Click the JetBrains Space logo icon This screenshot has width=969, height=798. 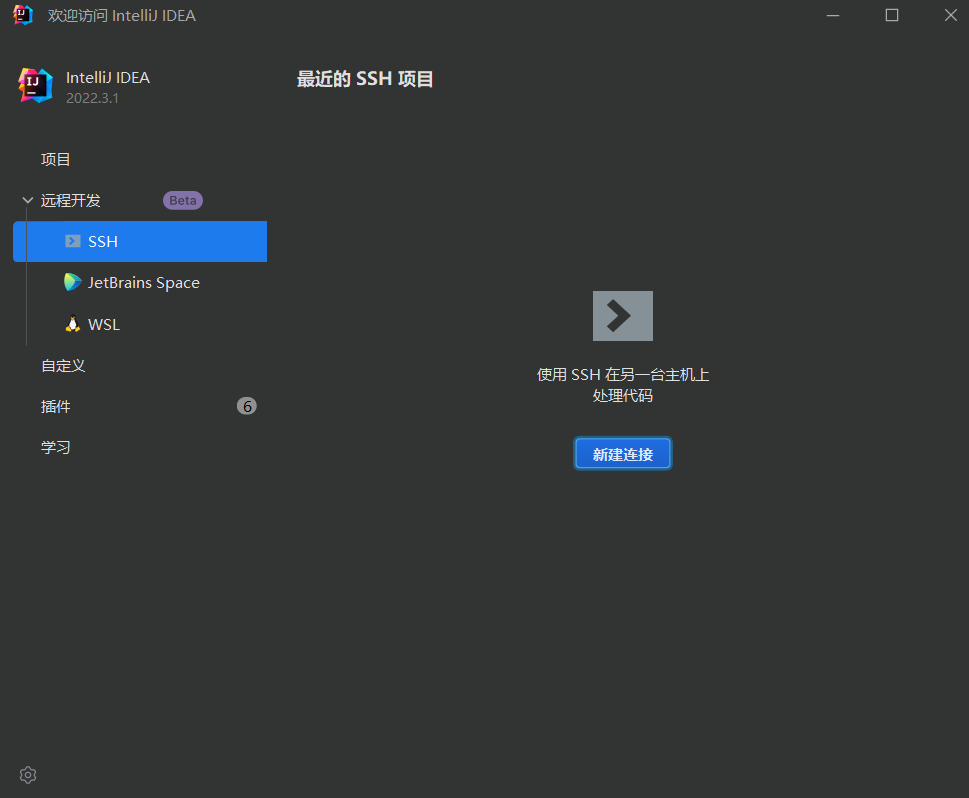point(72,282)
